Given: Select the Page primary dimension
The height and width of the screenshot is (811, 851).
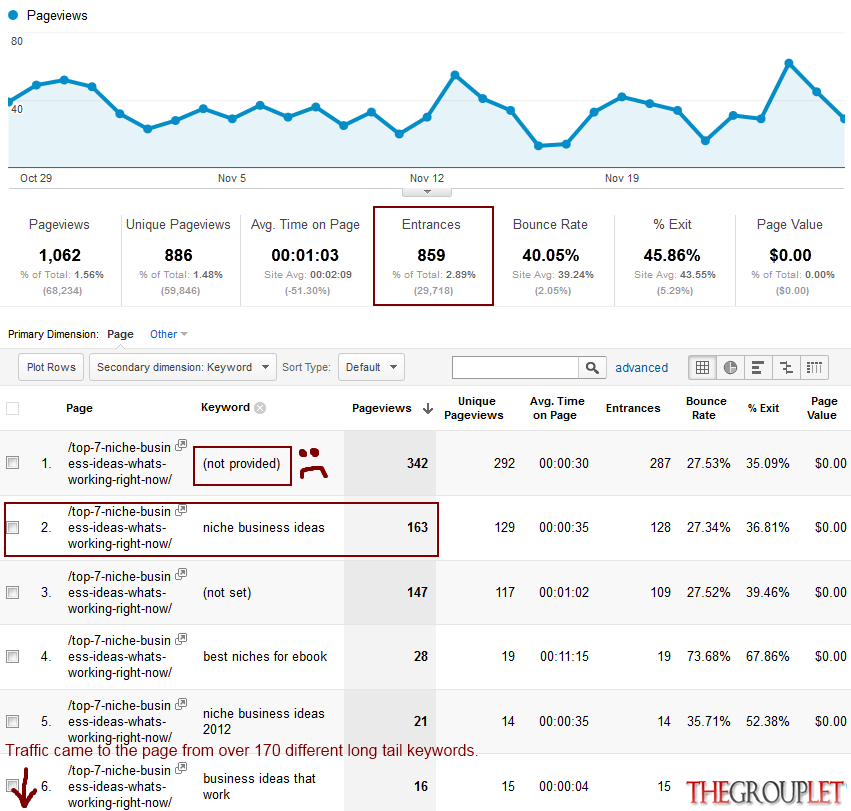Looking at the screenshot, I should (120, 334).
